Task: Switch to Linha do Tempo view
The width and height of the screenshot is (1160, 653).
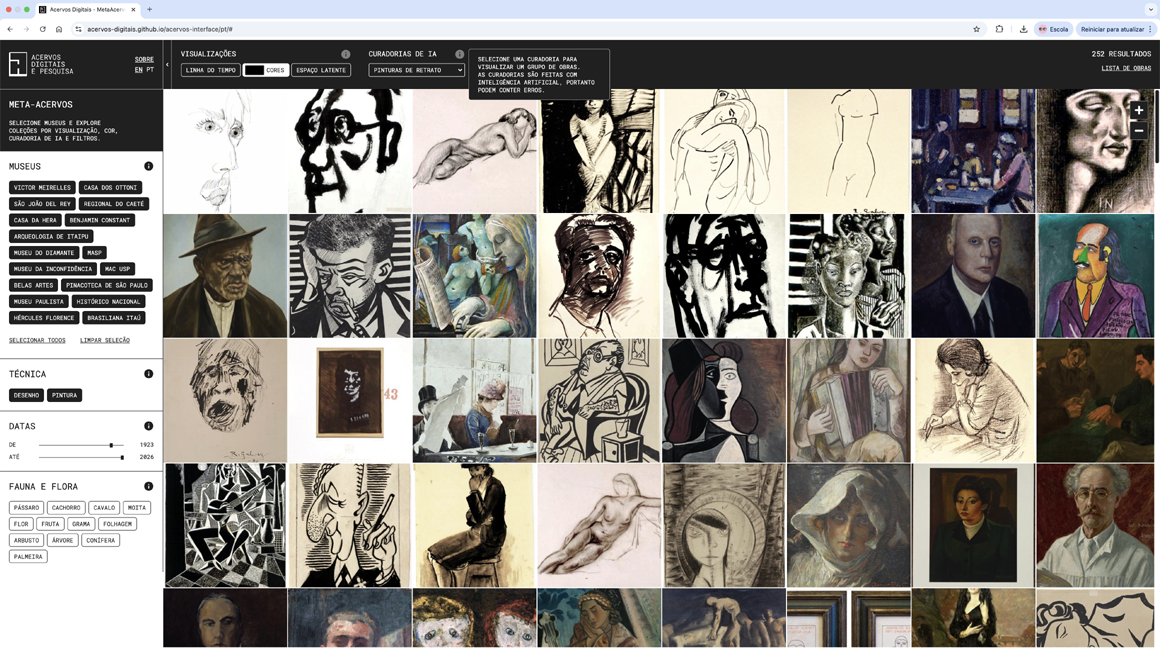Action: point(210,70)
